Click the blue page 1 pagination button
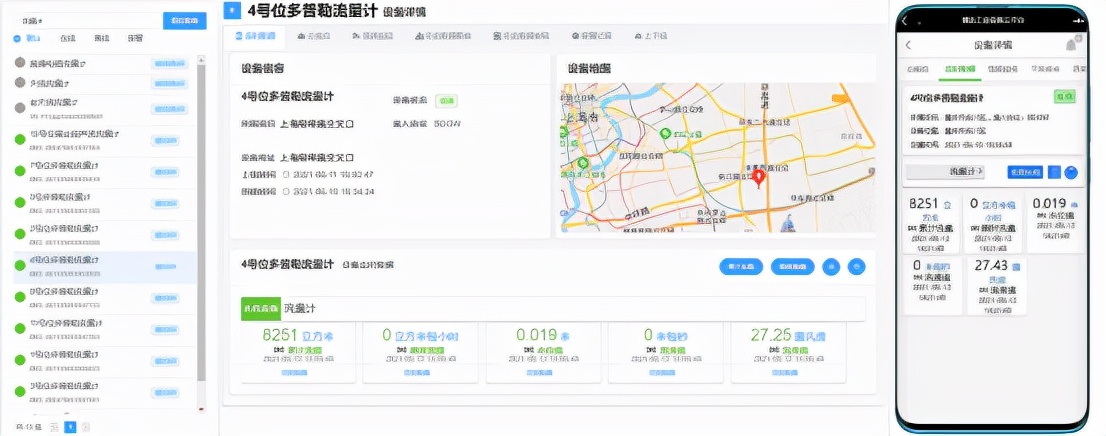The height and width of the screenshot is (436, 1106). 70,427
